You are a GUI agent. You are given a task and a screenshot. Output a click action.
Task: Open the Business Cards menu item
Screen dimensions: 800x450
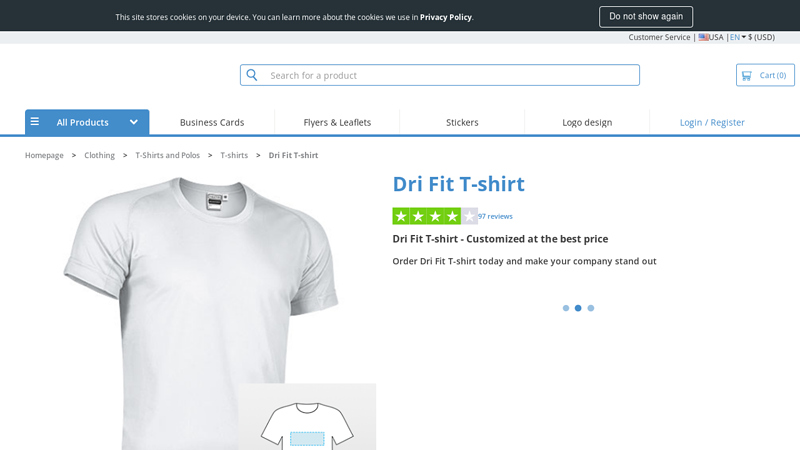[x=212, y=122]
